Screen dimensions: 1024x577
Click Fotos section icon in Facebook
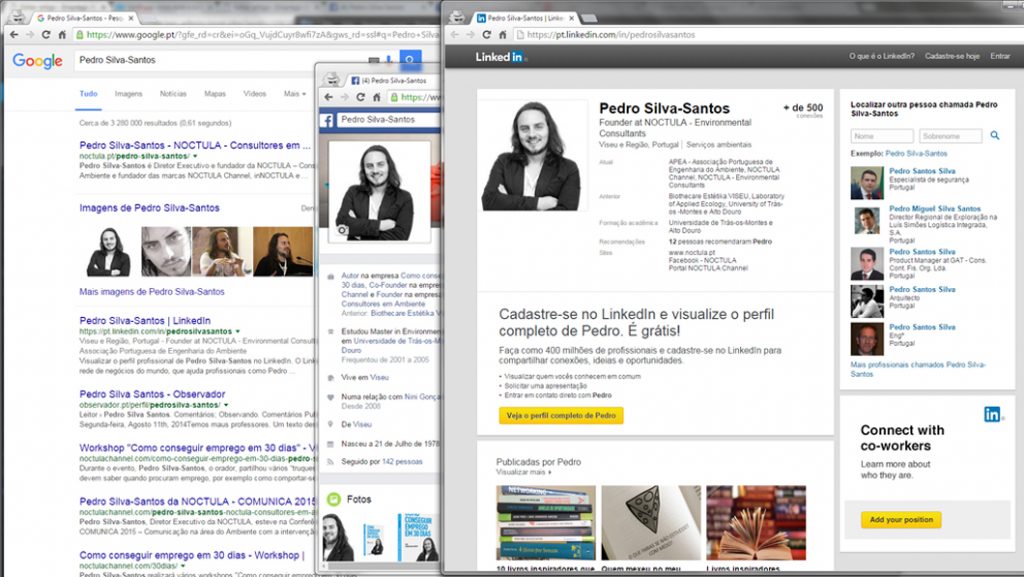[x=334, y=499]
